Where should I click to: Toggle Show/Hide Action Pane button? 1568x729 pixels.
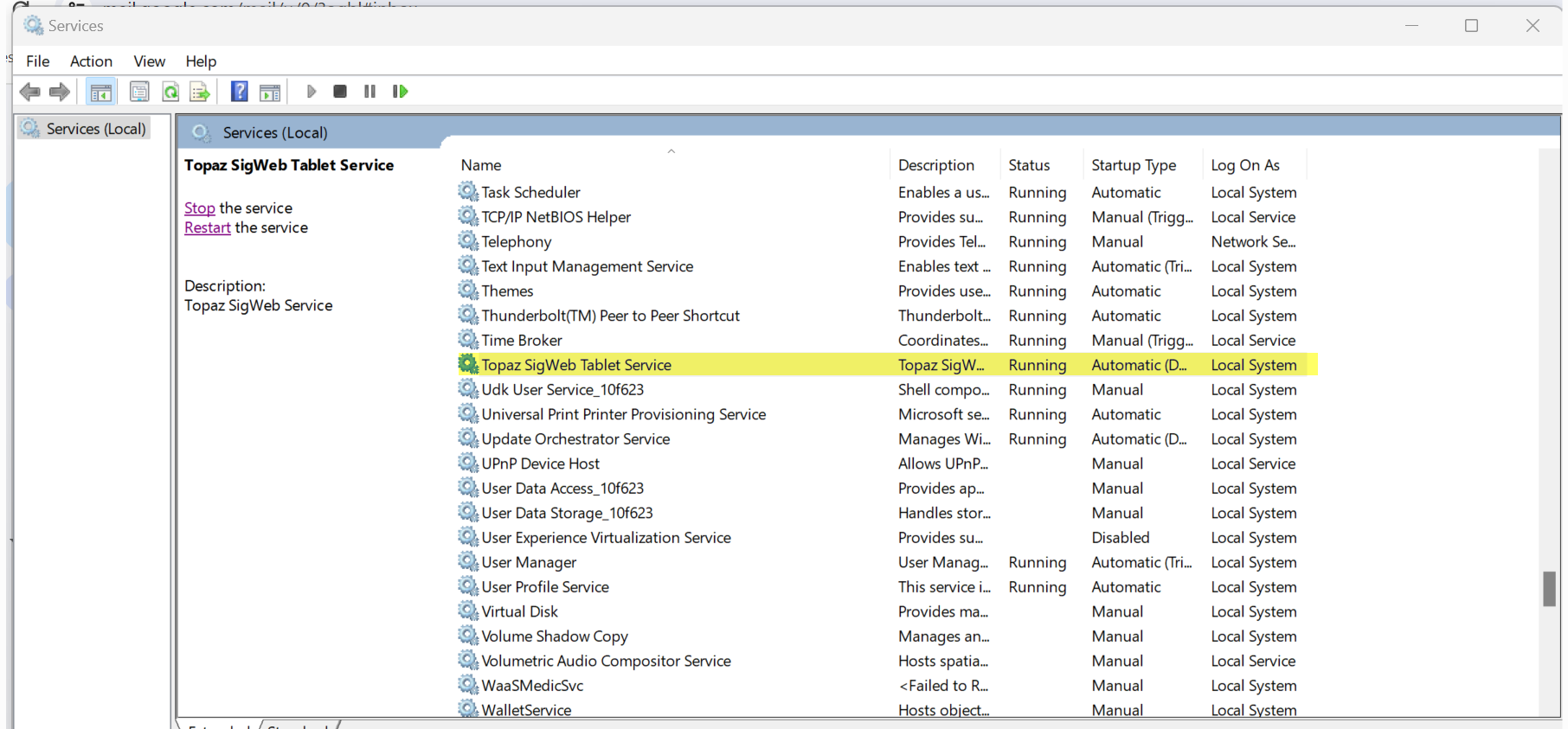pos(270,92)
